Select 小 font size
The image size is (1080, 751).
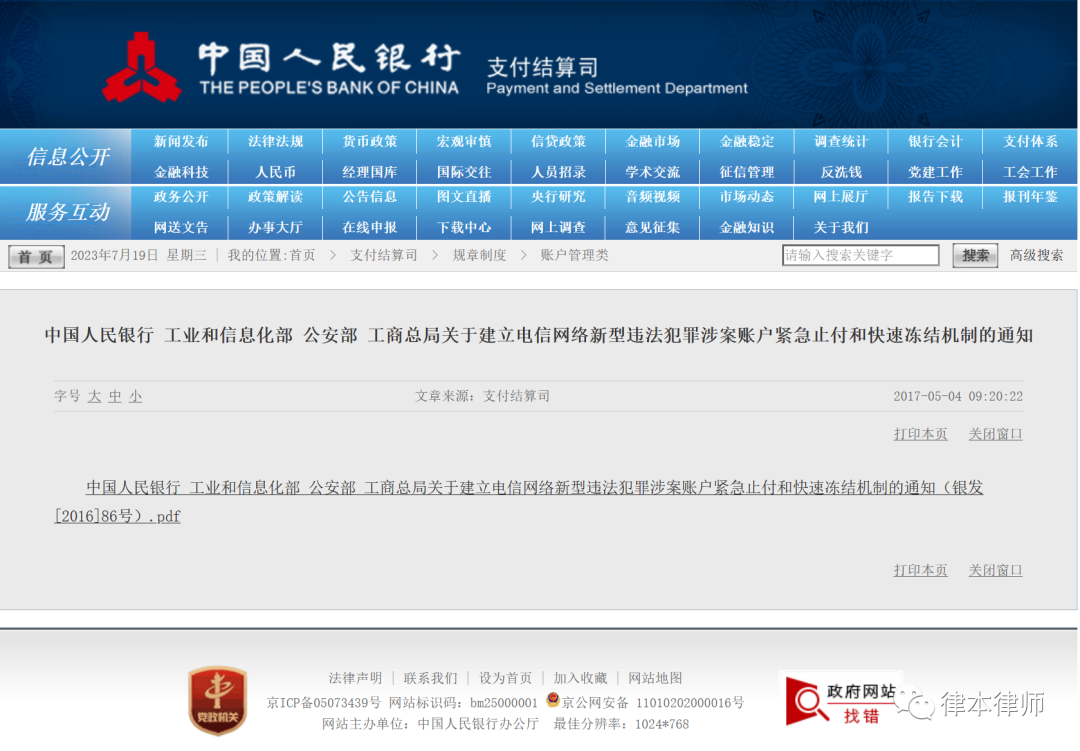click(135, 397)
